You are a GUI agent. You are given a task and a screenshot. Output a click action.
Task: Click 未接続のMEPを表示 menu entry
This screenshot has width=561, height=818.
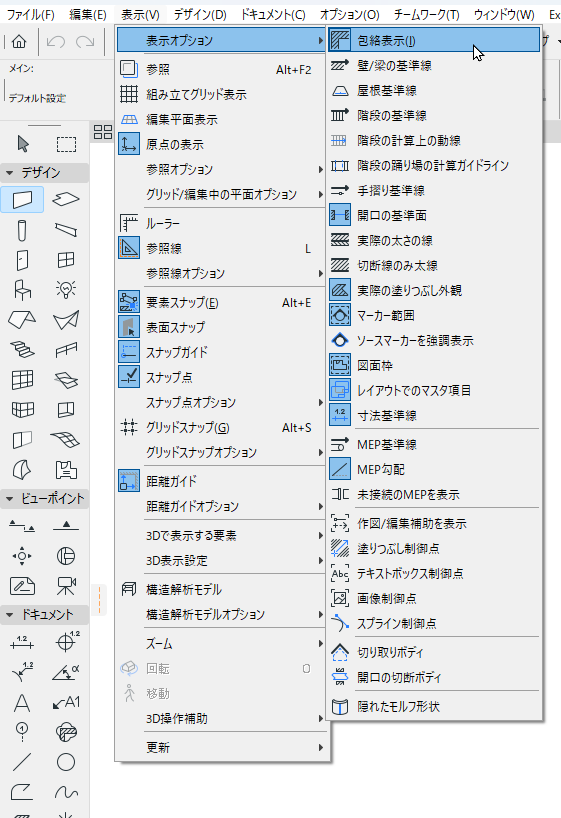pyautogui.click(x=434, y=495)
